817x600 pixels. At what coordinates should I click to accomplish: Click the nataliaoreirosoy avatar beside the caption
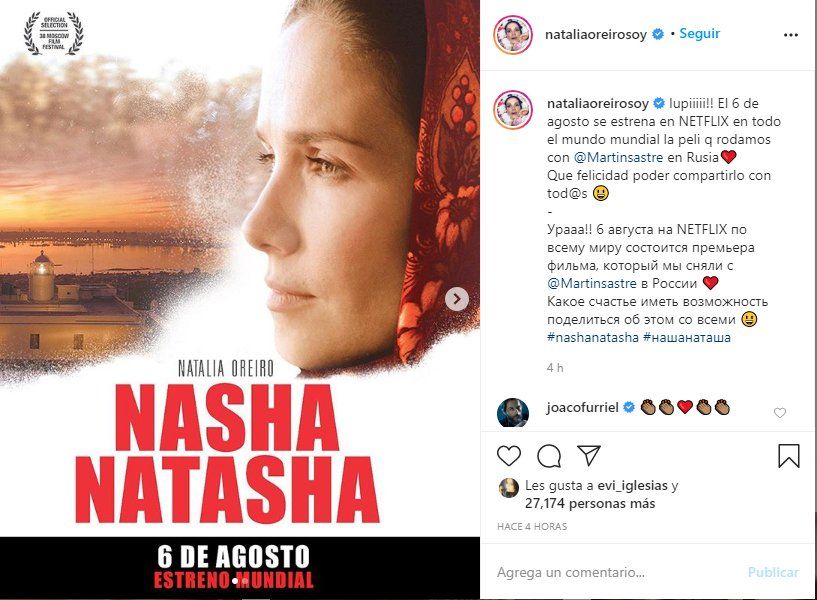tap(513, 110)
